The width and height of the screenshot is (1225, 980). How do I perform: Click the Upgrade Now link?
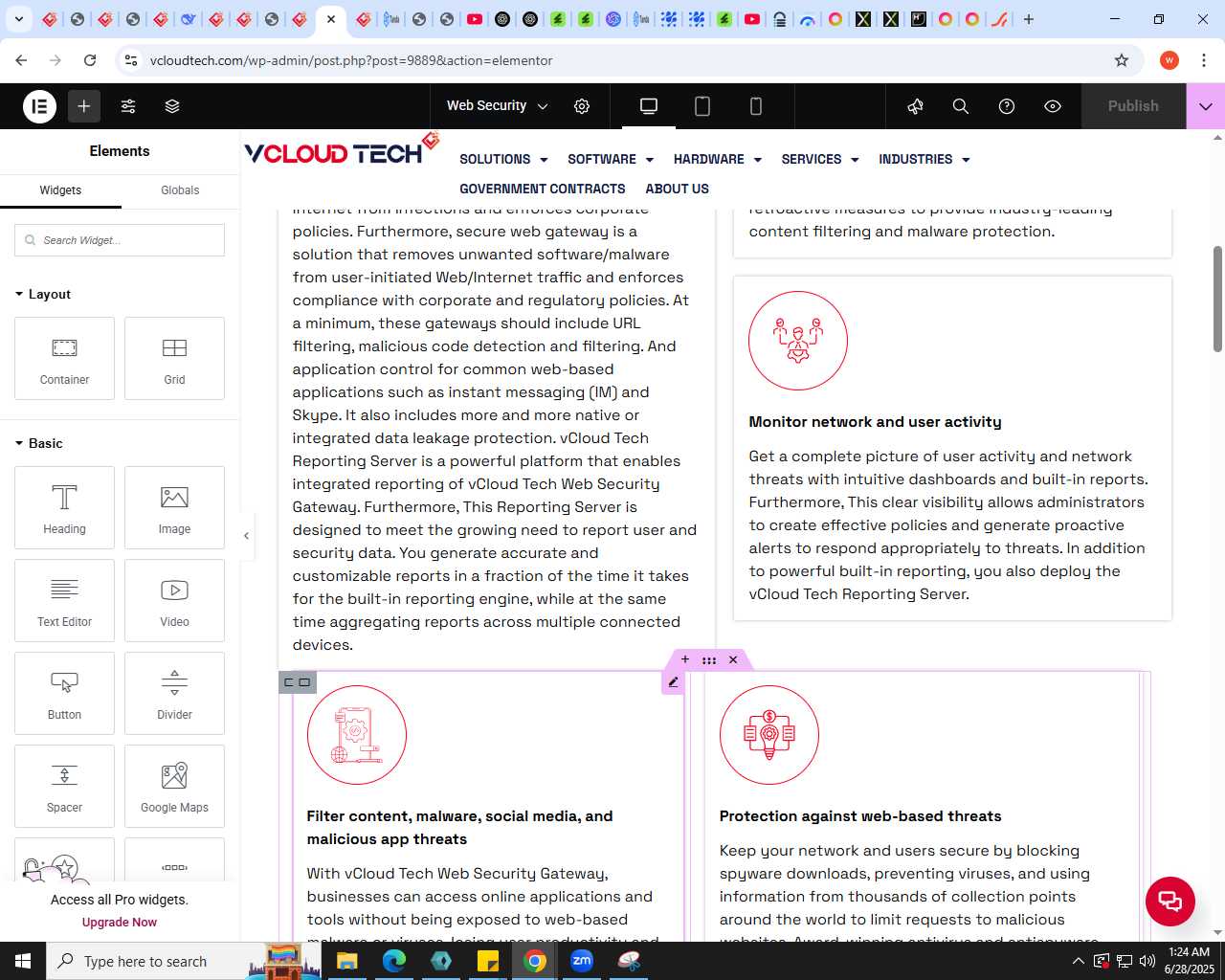(x=120, y=923)
